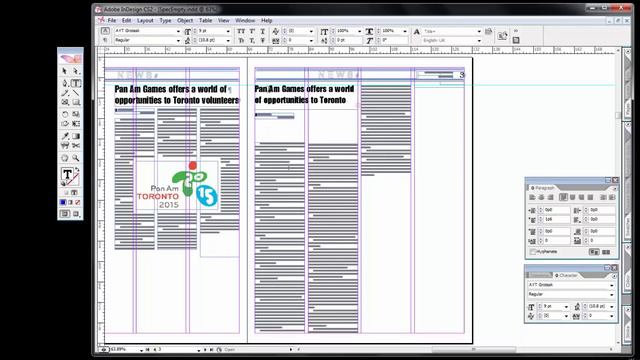Image resolution: width=640 pixels, height=360 pixels.
Task: Click the Apply Color blue swatch
Action: click(x=63, y=202)
